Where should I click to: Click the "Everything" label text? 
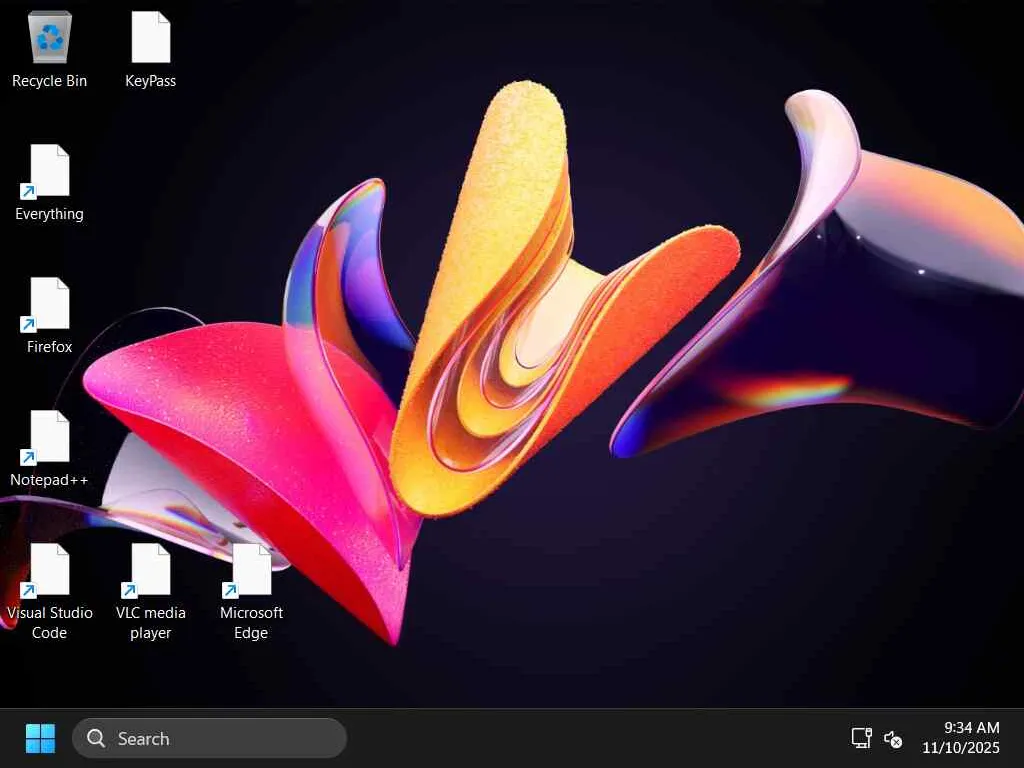coord(50,214)
